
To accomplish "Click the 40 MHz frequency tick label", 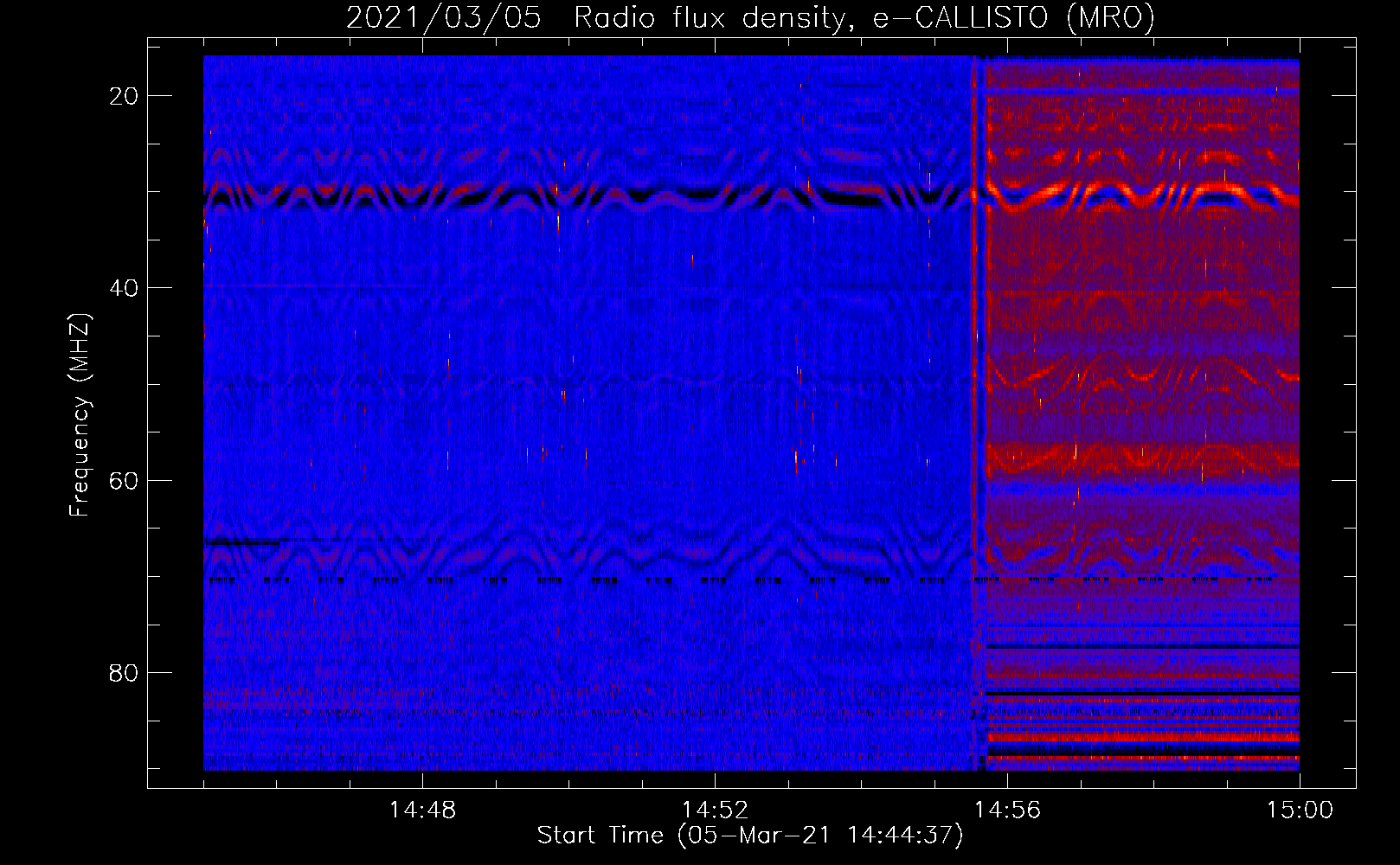I will (x=124, y=288).
